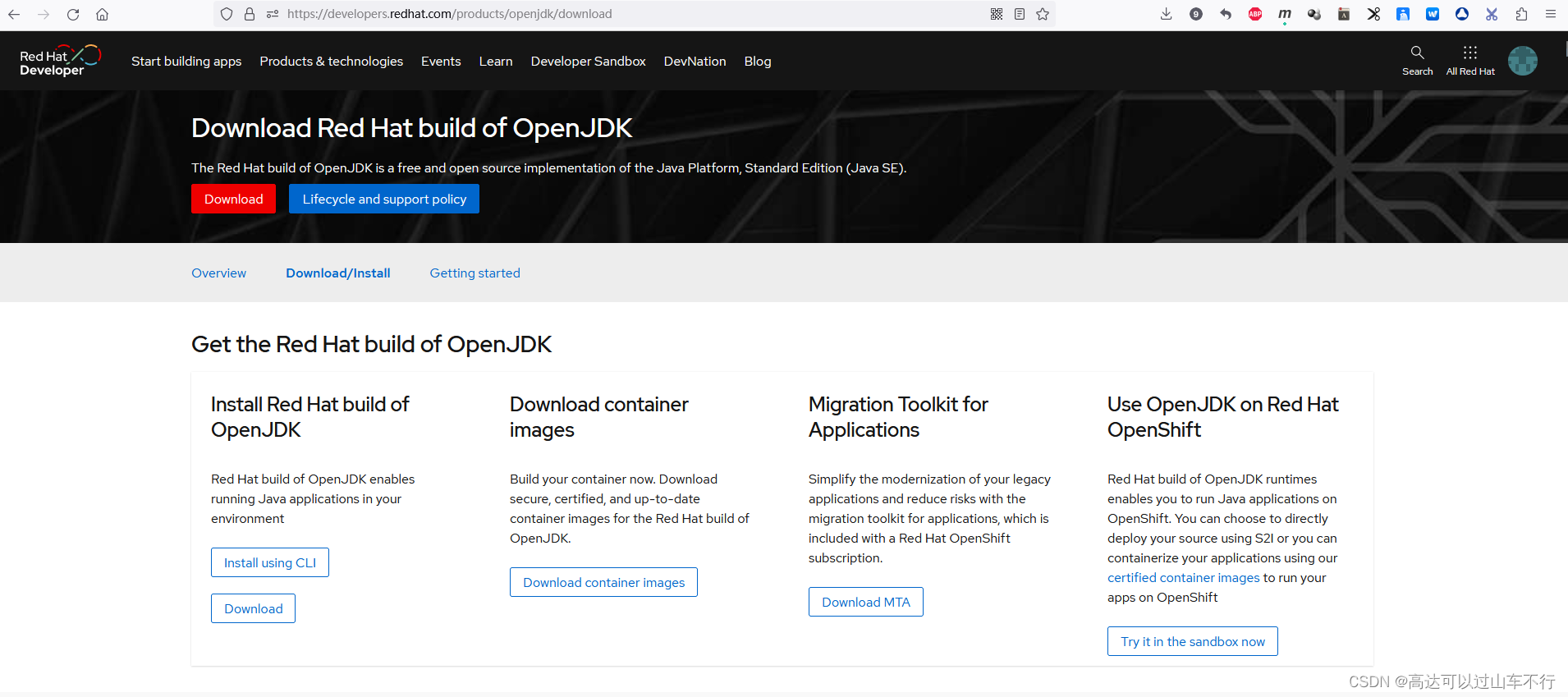Click the Use OpenJDK on Red Hat OpenShift heading
Screen dimensions: 1568x697
point(1223,417)
